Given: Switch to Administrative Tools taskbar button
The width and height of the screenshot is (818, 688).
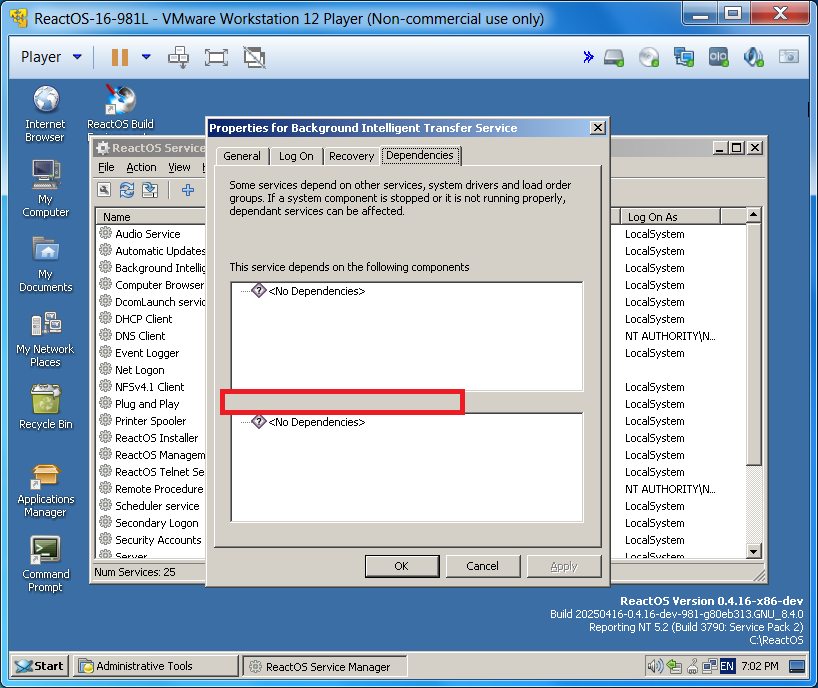Looking at the screenshot, I should [x=155, y=666].
